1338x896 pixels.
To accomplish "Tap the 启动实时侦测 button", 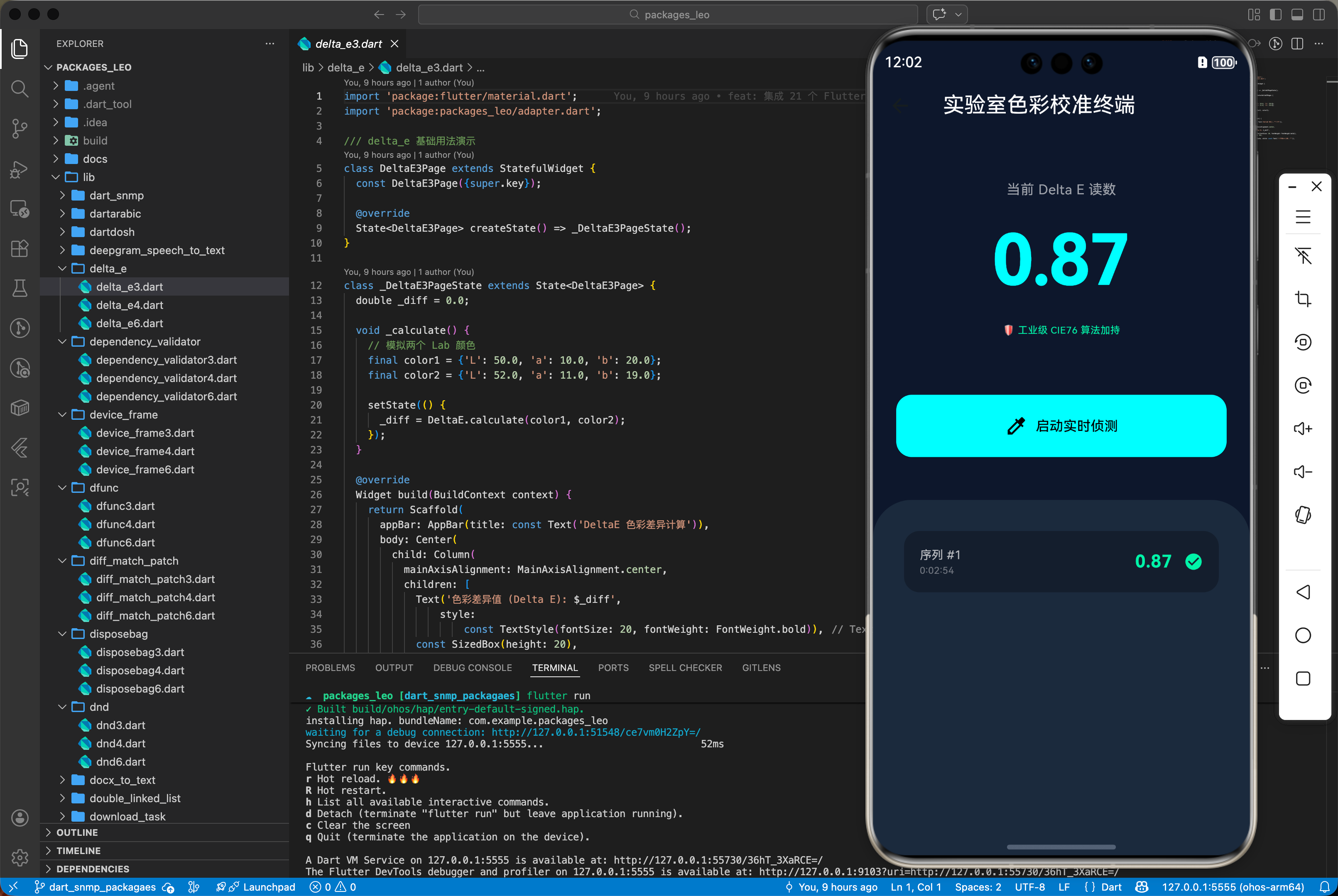I will 1061,426.
